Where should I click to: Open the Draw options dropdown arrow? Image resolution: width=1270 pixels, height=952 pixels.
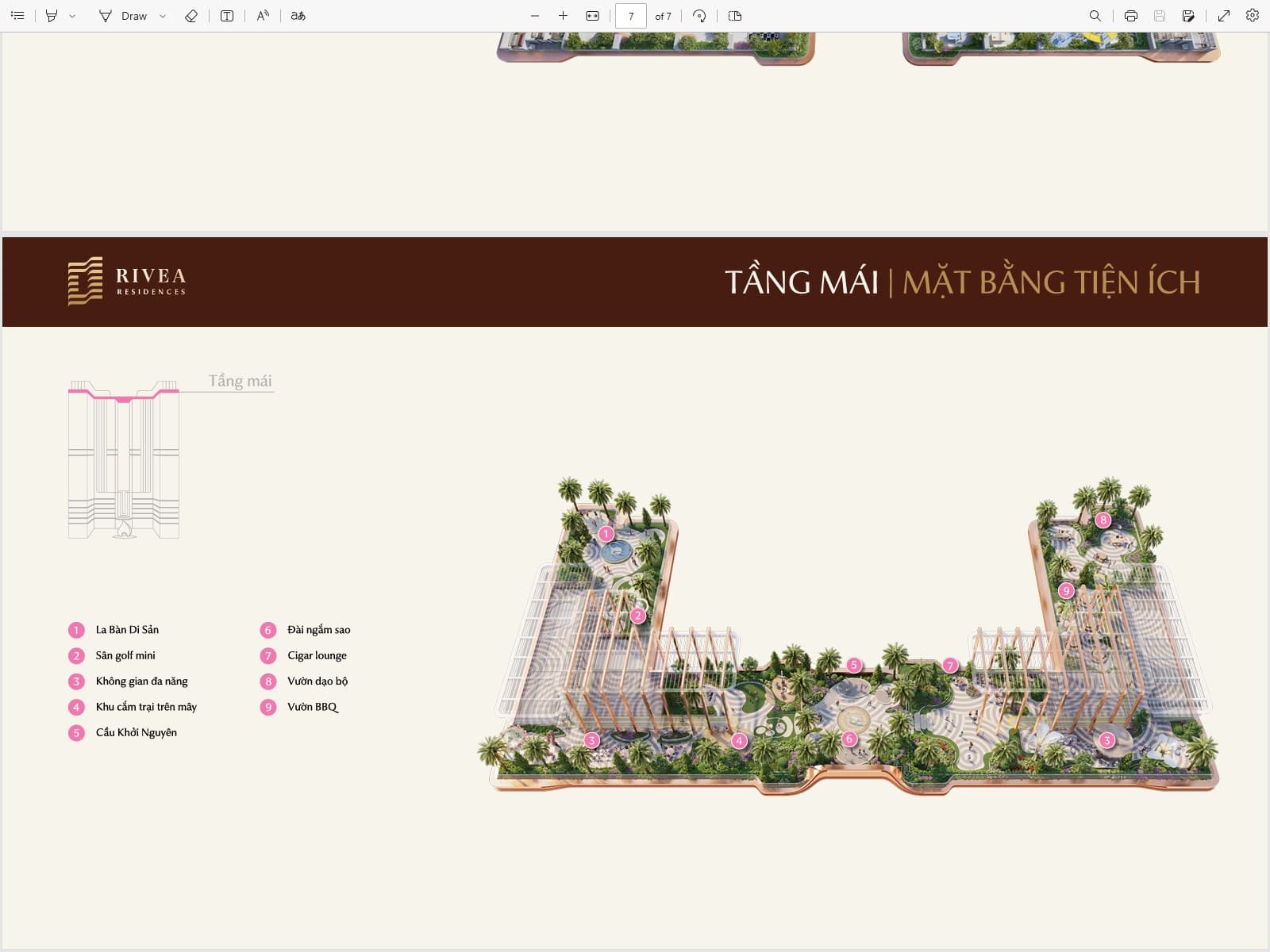coord(163,16)
